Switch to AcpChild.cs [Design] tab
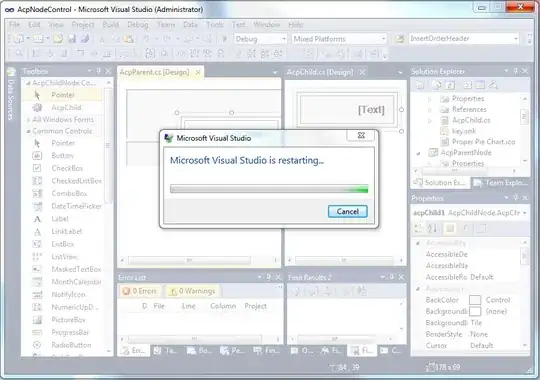The height and width of the screenshot is (380, 540). click(320, 72)
